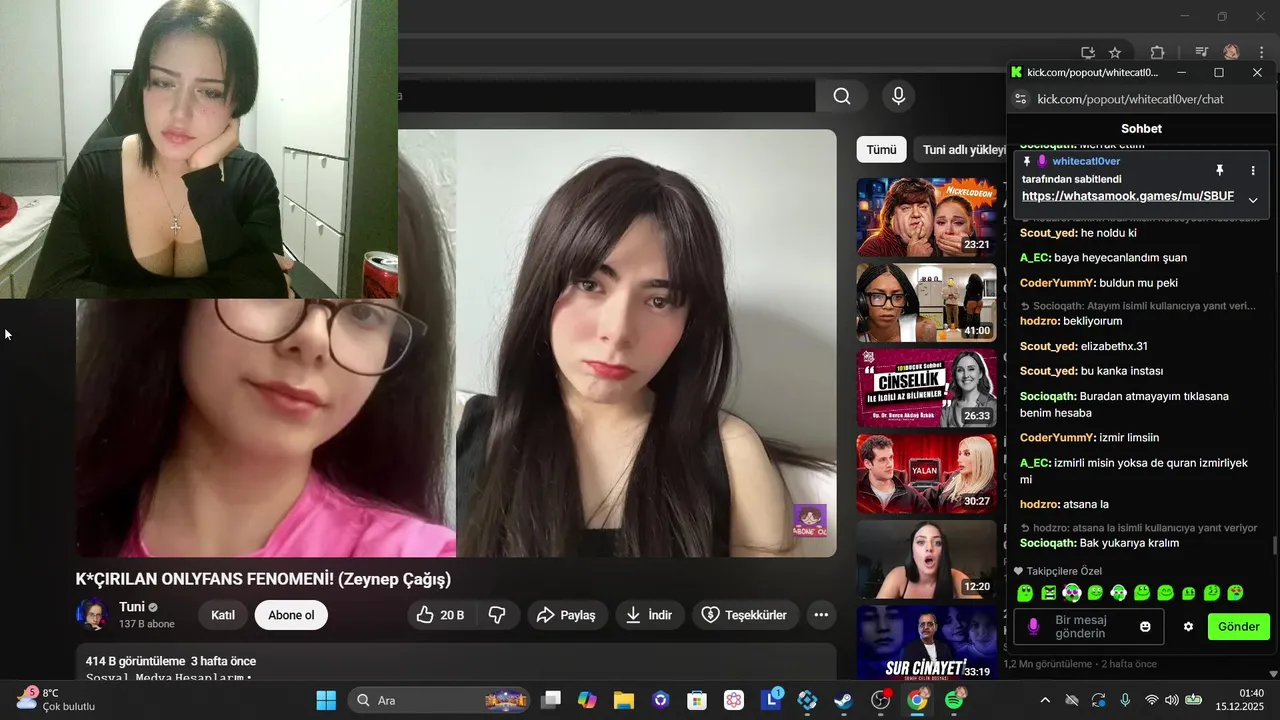The image size is (1280, 720).
Task: Open whitecatl0ver username in pinned message
Action: 1086,161
